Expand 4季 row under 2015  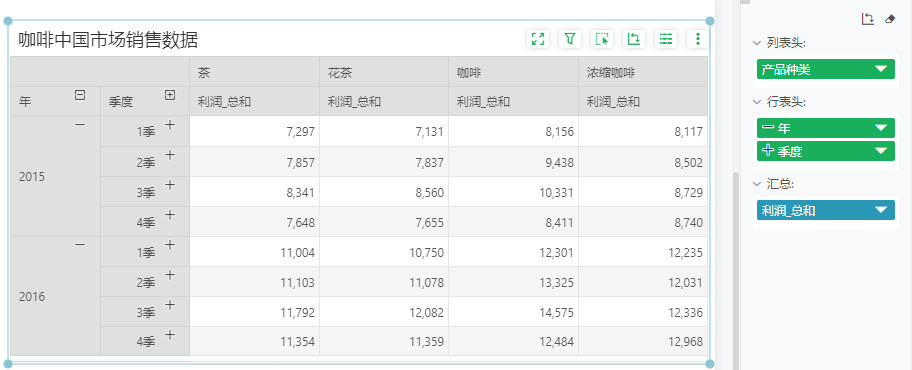170,215
